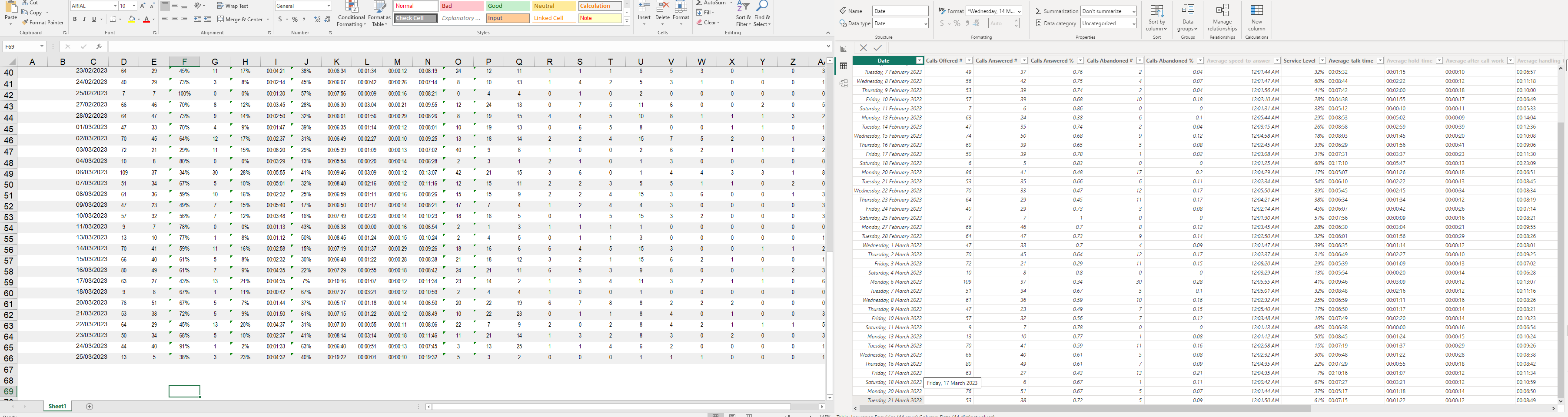Apply Percent Style number format in Excel

click(x=295, y=20)
